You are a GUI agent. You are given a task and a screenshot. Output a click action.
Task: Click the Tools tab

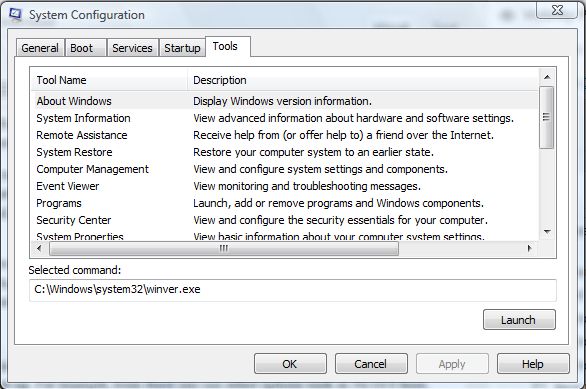pyautogui.click(x=227, y=47)
